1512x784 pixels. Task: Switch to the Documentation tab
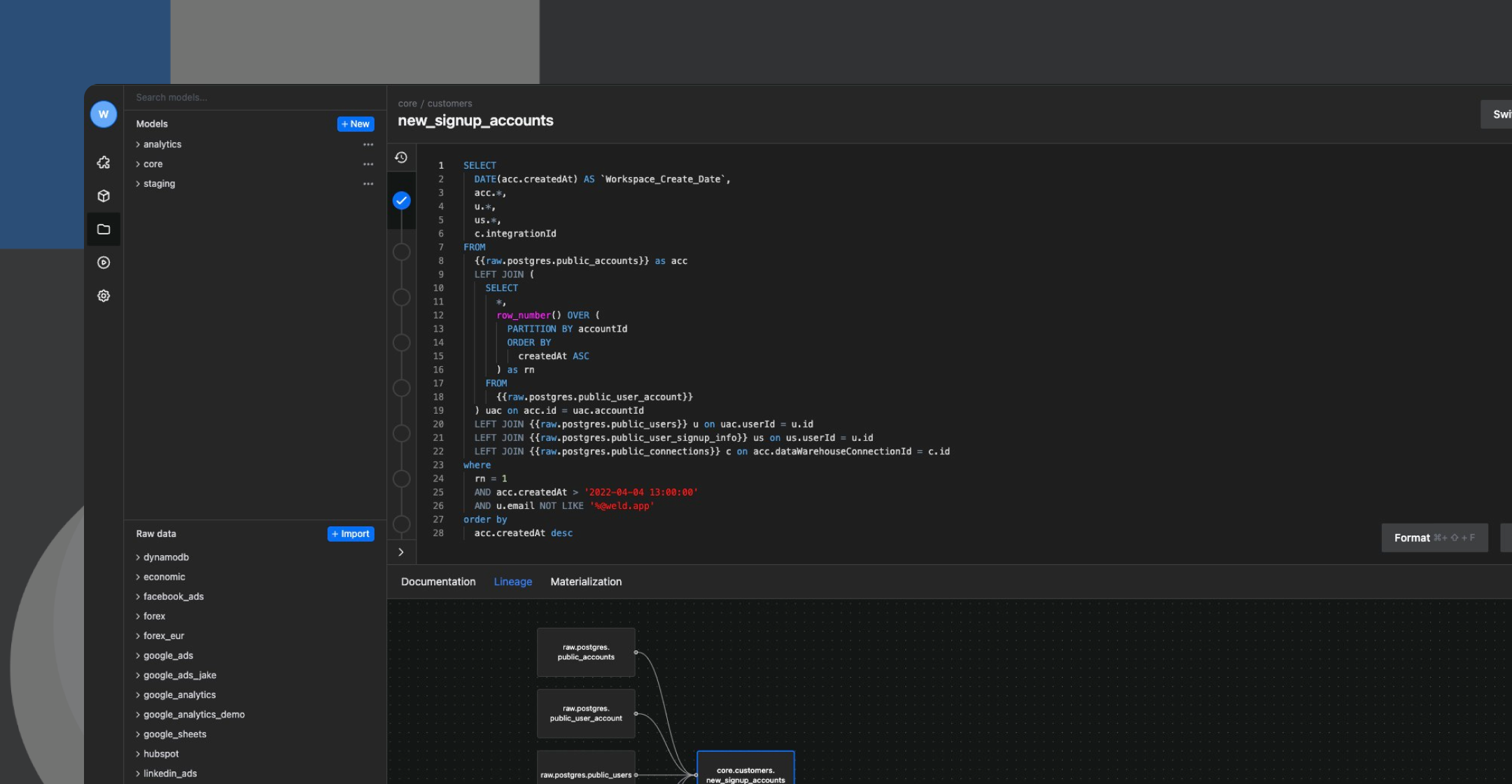[x=438, y=581]
